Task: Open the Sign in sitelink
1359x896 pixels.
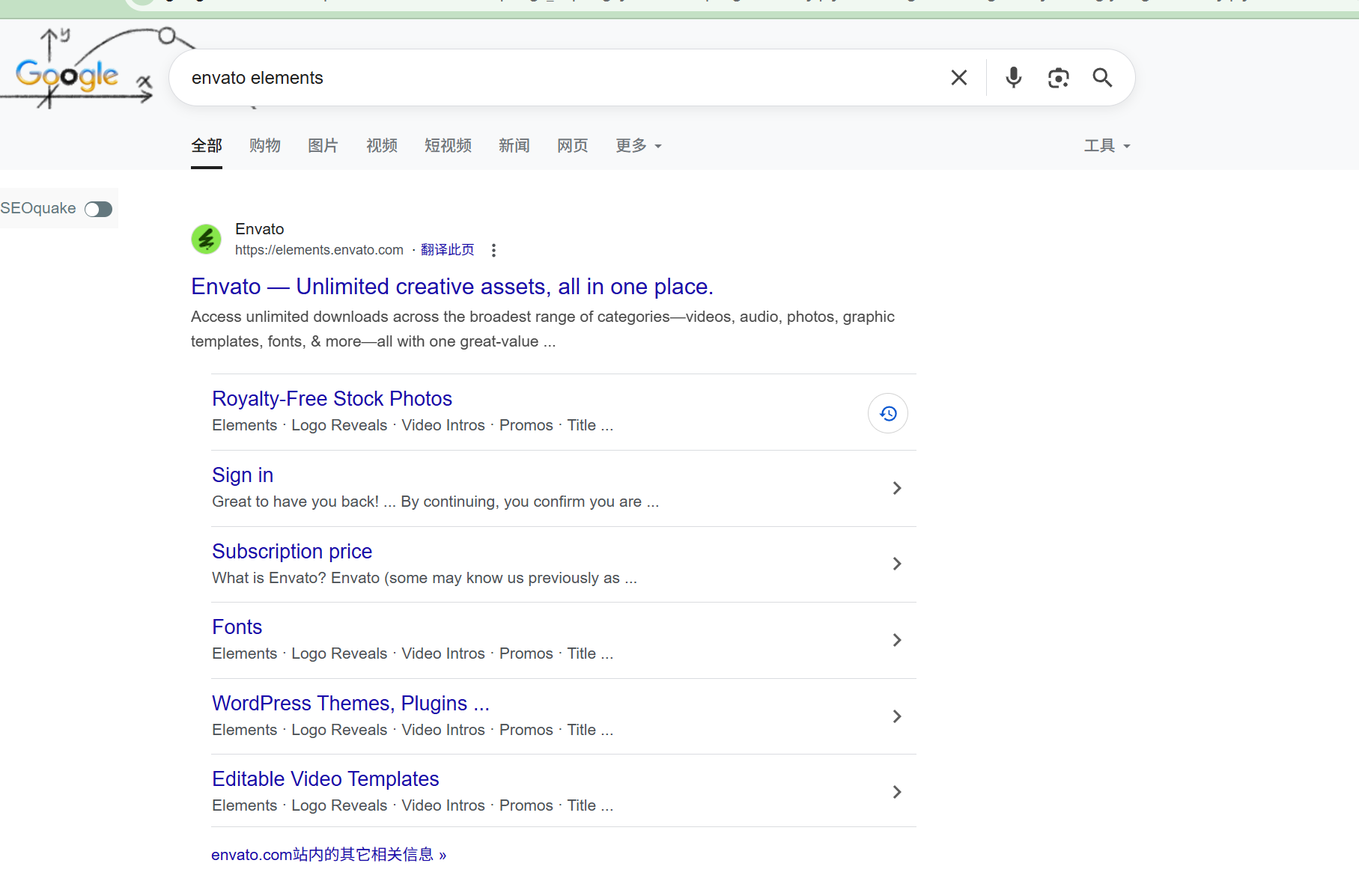Action: (x=243, y=475)
